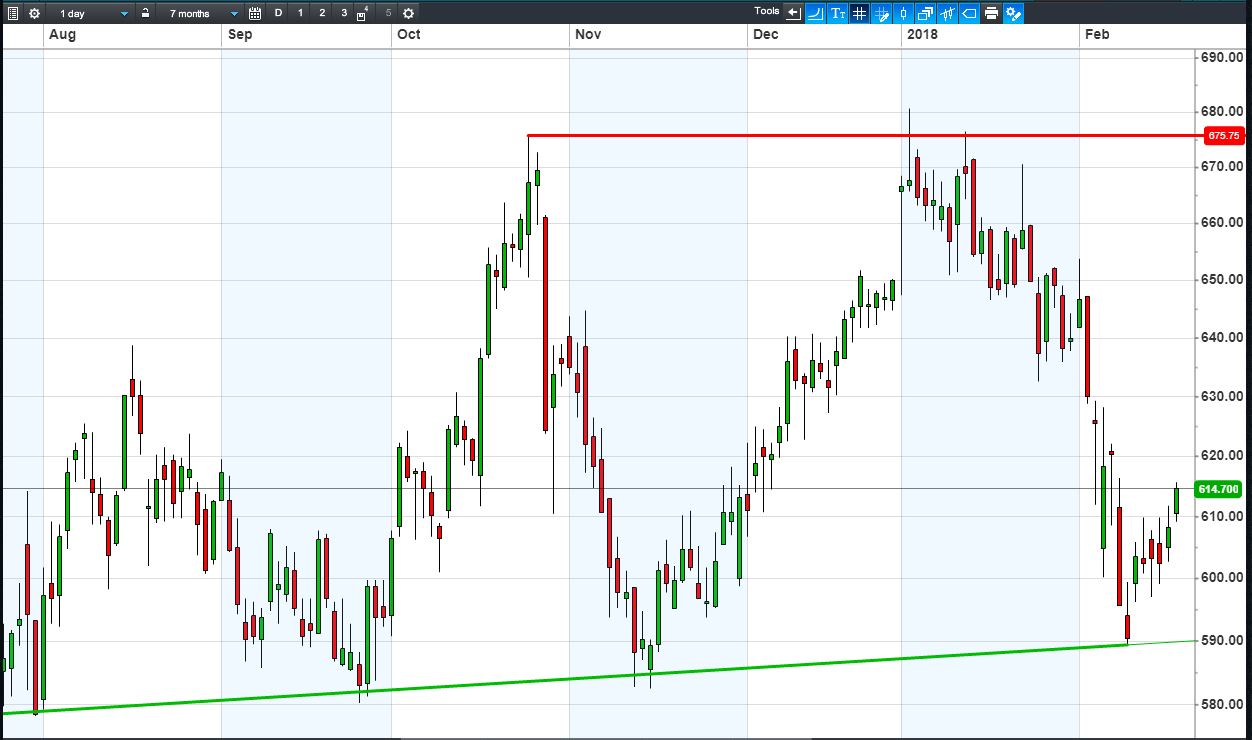Open the calendar date picker
Screen dimensions: 1252x740
pyautogui.click(x=255, y=13)
